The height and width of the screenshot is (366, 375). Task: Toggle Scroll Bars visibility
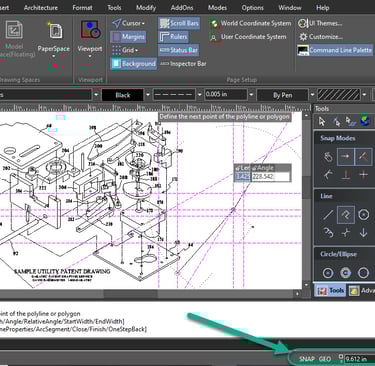(x=179, y=23)
